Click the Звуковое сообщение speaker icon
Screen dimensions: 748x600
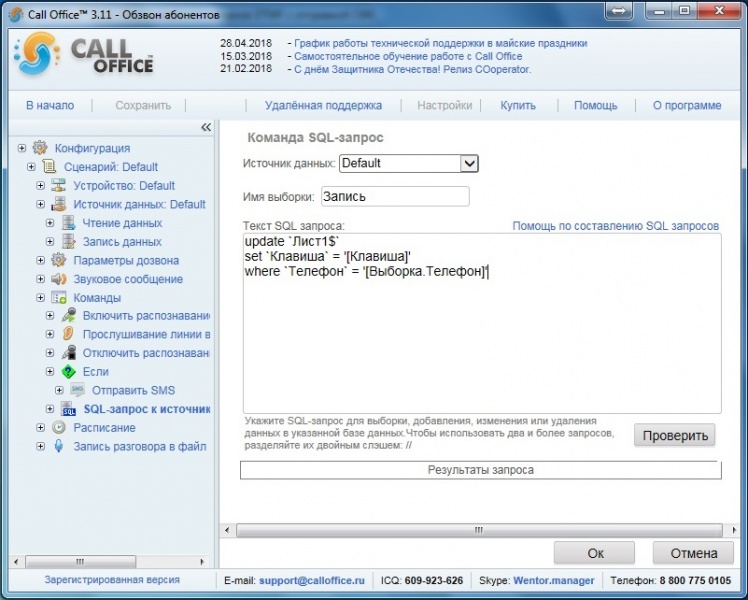coord(59,279)
